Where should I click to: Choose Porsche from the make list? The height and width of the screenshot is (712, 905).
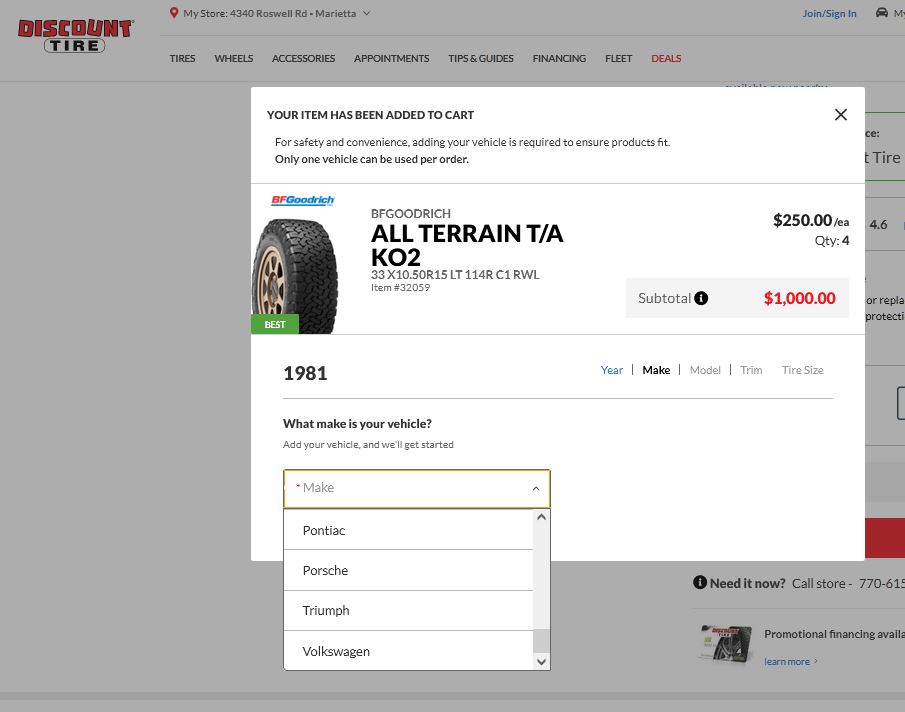(409, 570)
